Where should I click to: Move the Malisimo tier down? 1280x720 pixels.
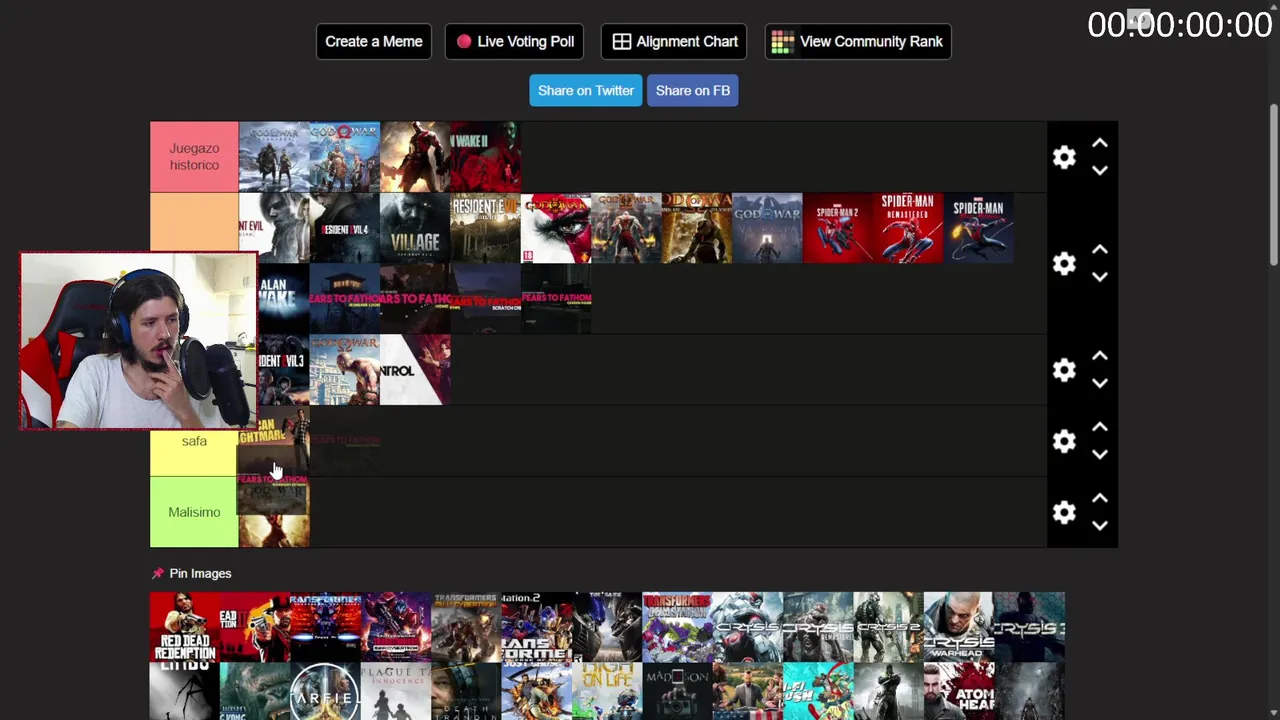coord(1100,526)
